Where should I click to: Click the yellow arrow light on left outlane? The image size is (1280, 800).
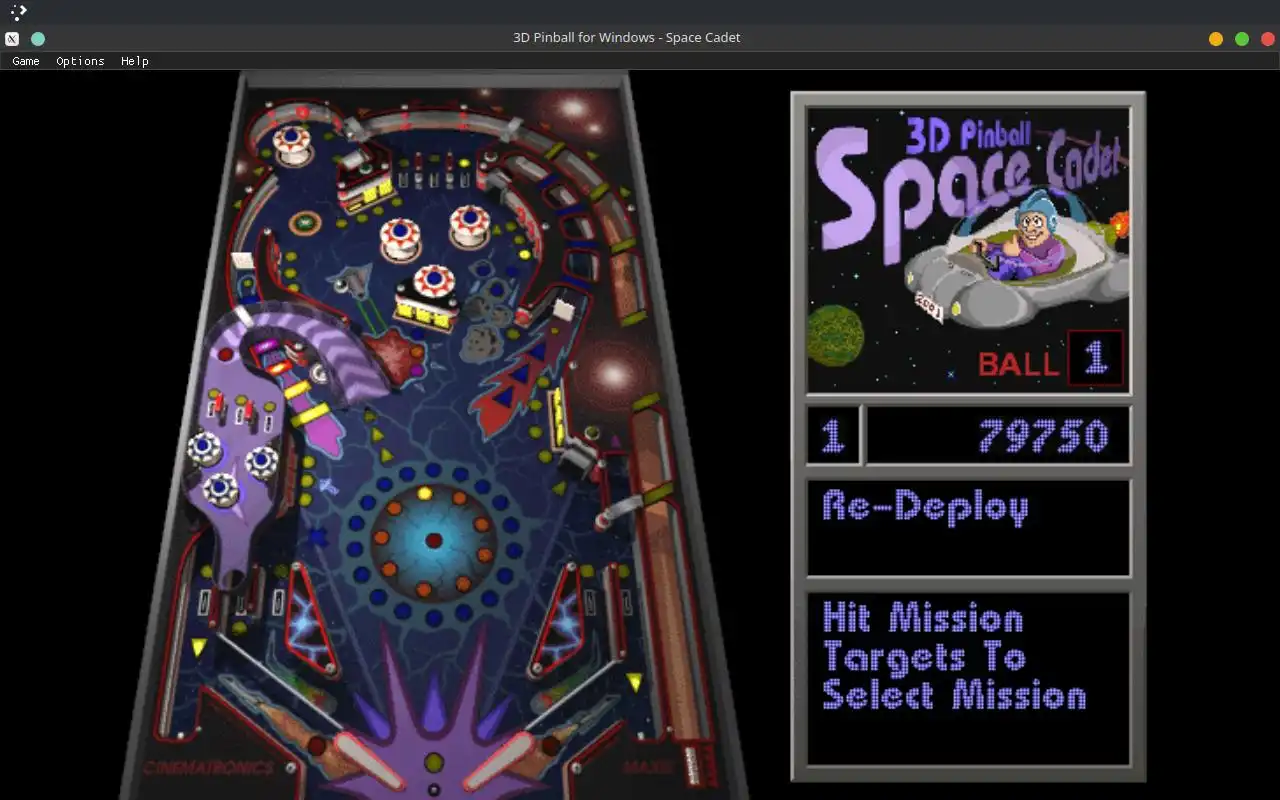click(x=198, y=648)
